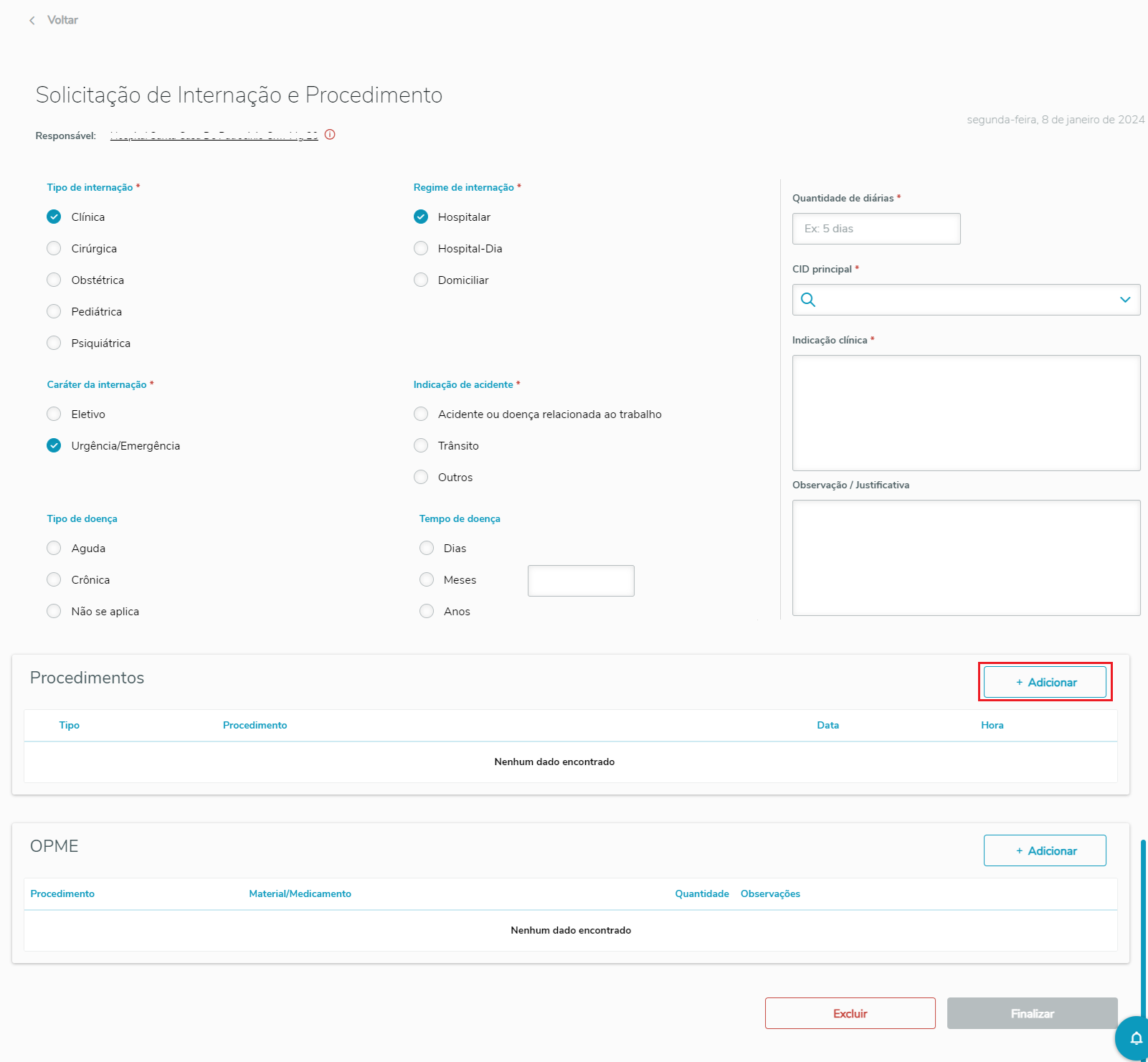1148x1062 pixels.
Task: Click the red info icon beside Responsável
Action: click(330, 135)
